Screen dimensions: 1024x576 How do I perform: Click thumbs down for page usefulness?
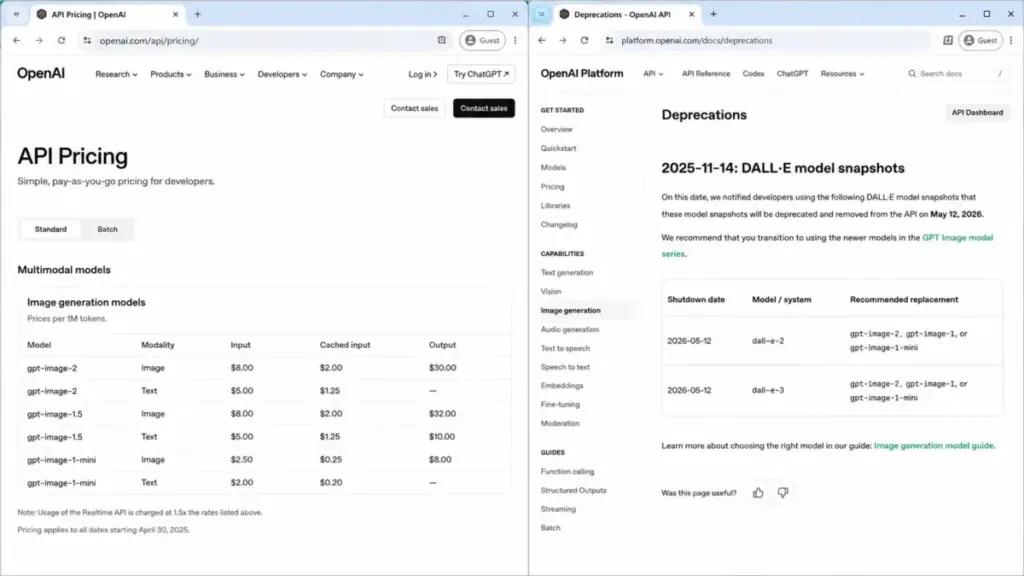[782, 493]
